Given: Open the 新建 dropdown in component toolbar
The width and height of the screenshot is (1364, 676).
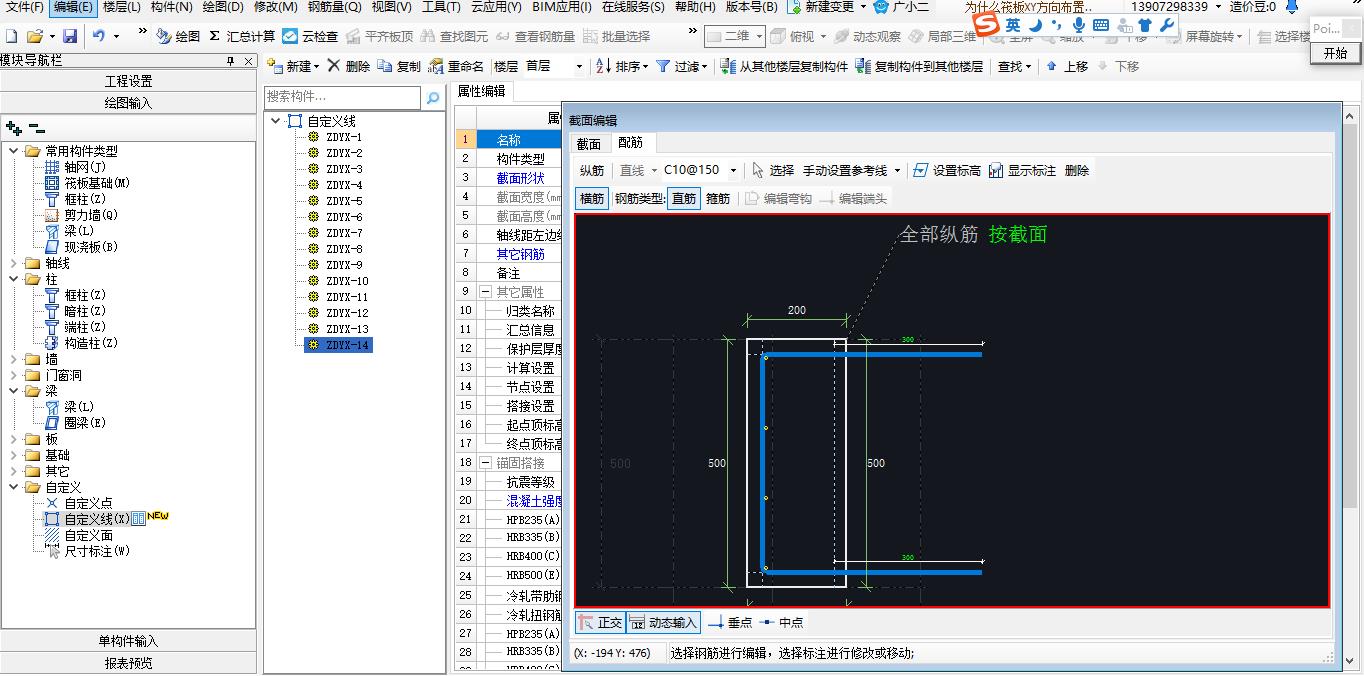Looking at the screenshot, I should [316, 66].
